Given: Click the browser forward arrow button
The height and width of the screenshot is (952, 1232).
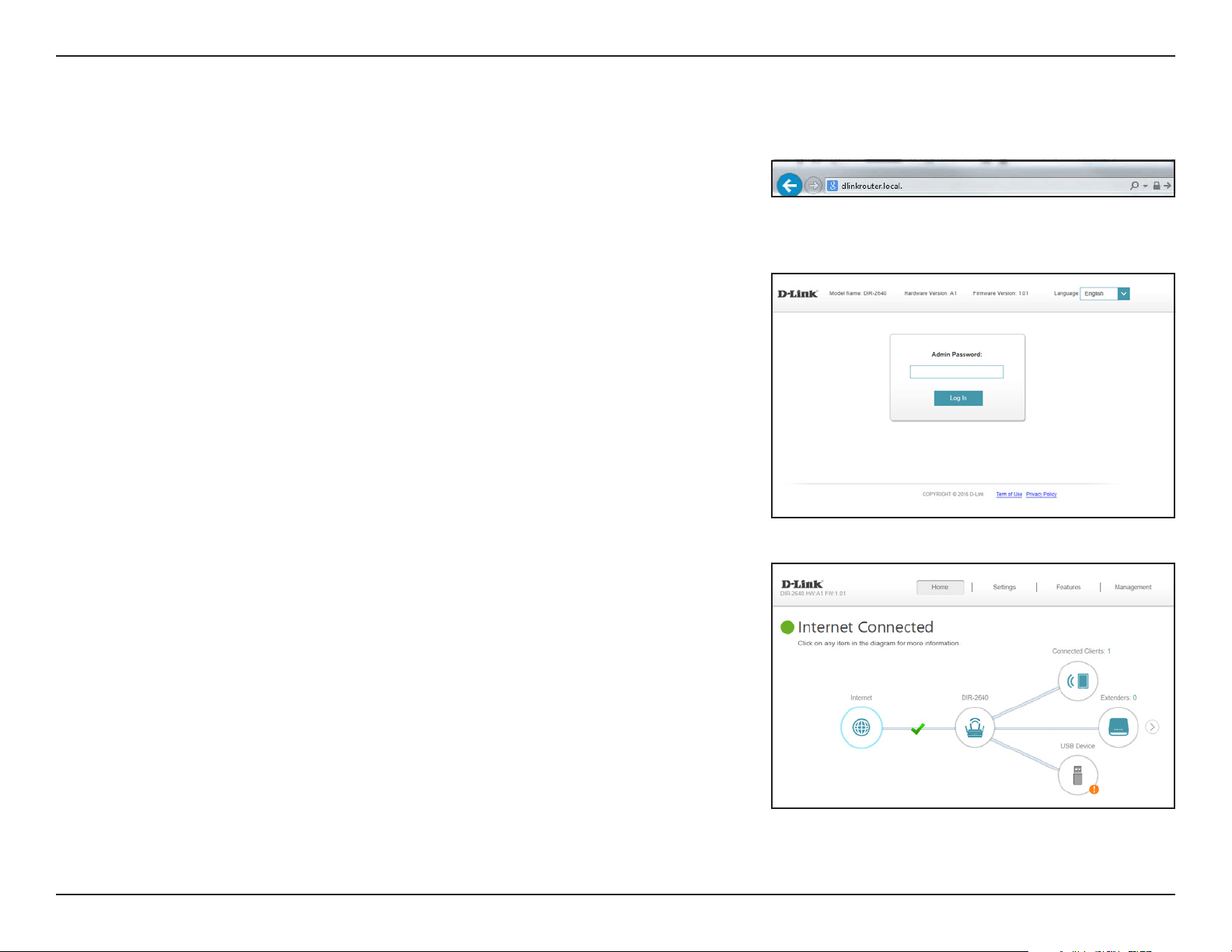Looking at the screenshot, I should point(813,186).
